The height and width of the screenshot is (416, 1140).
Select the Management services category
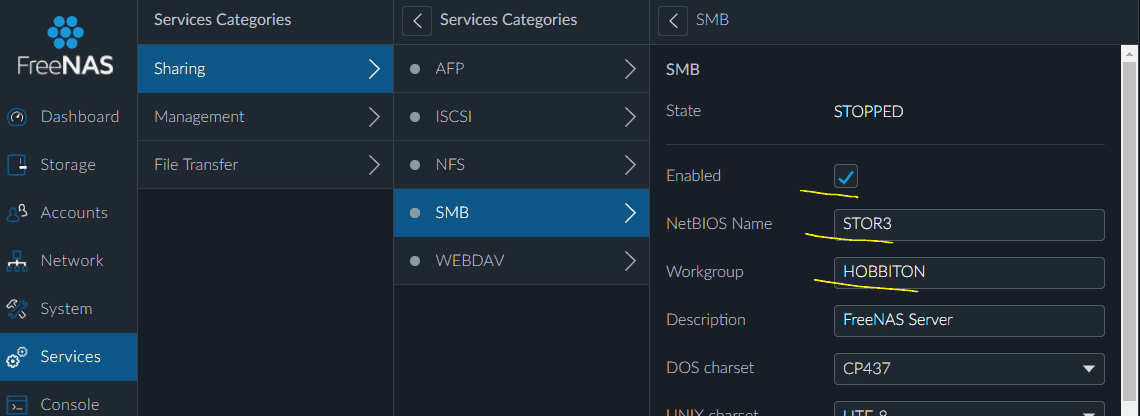265,117
